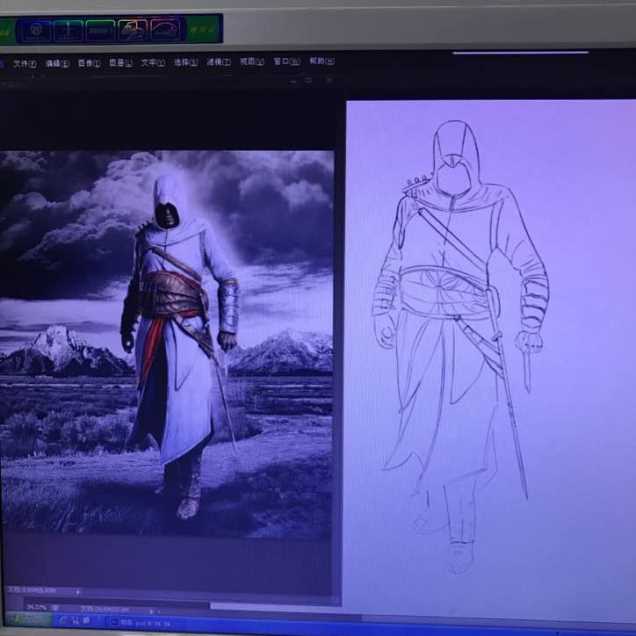Expand the upper document window status arrow

(x=78, y=592)
